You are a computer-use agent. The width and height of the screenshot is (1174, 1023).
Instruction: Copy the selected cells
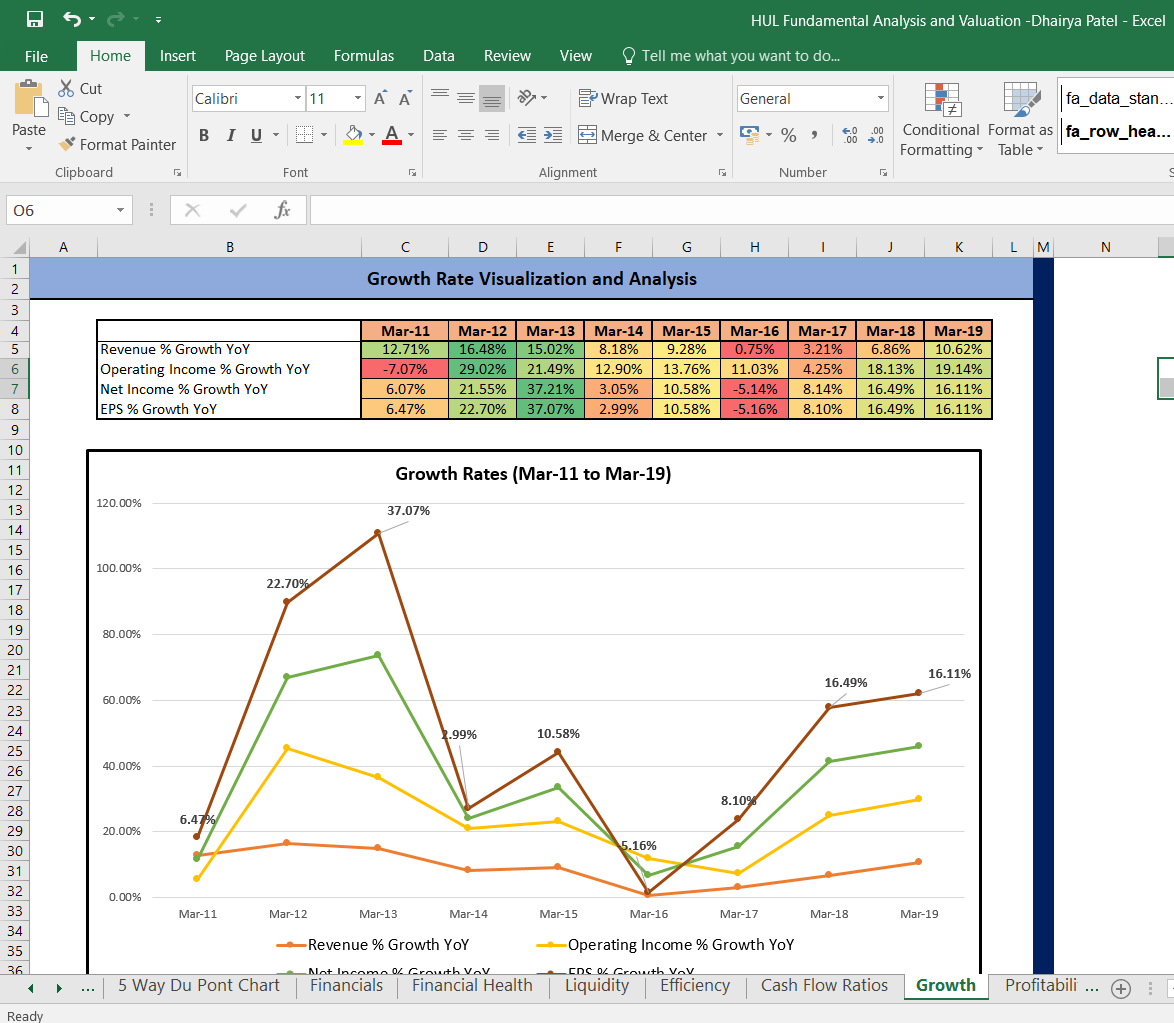87,117
